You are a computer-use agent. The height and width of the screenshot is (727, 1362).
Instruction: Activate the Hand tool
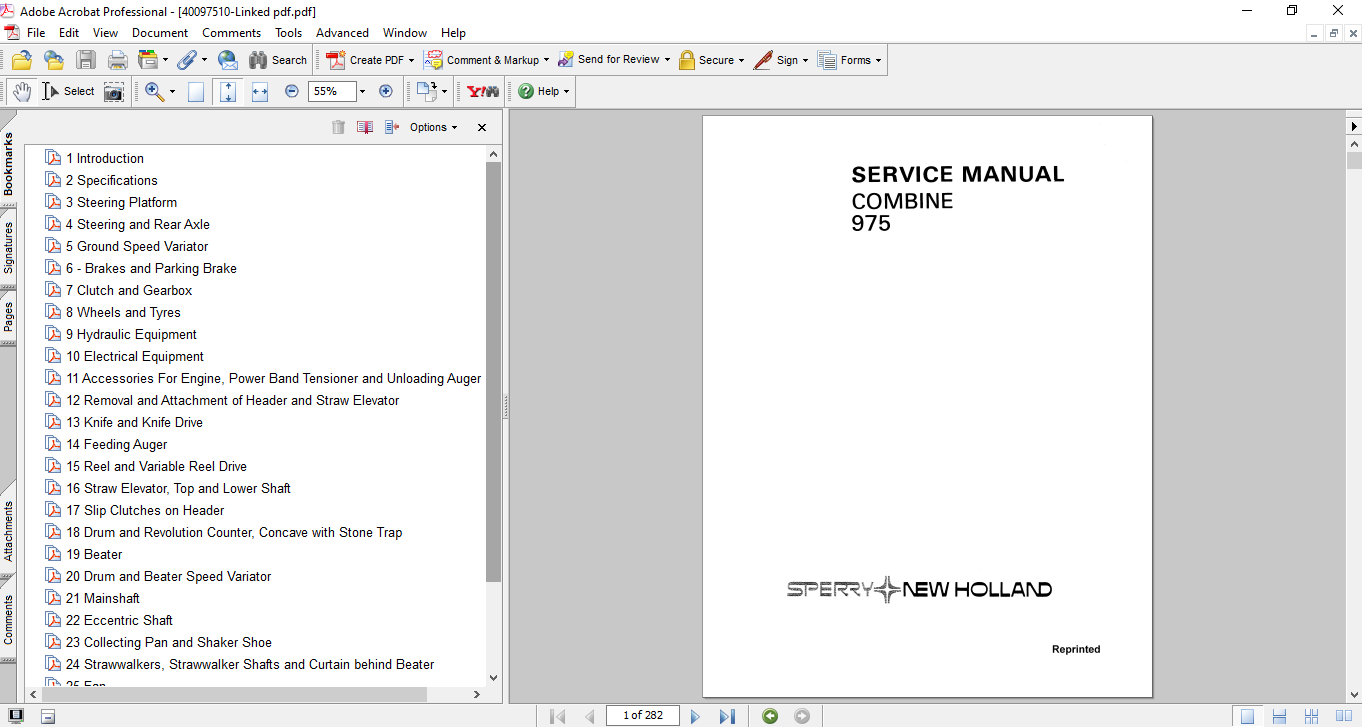[22, 92]
